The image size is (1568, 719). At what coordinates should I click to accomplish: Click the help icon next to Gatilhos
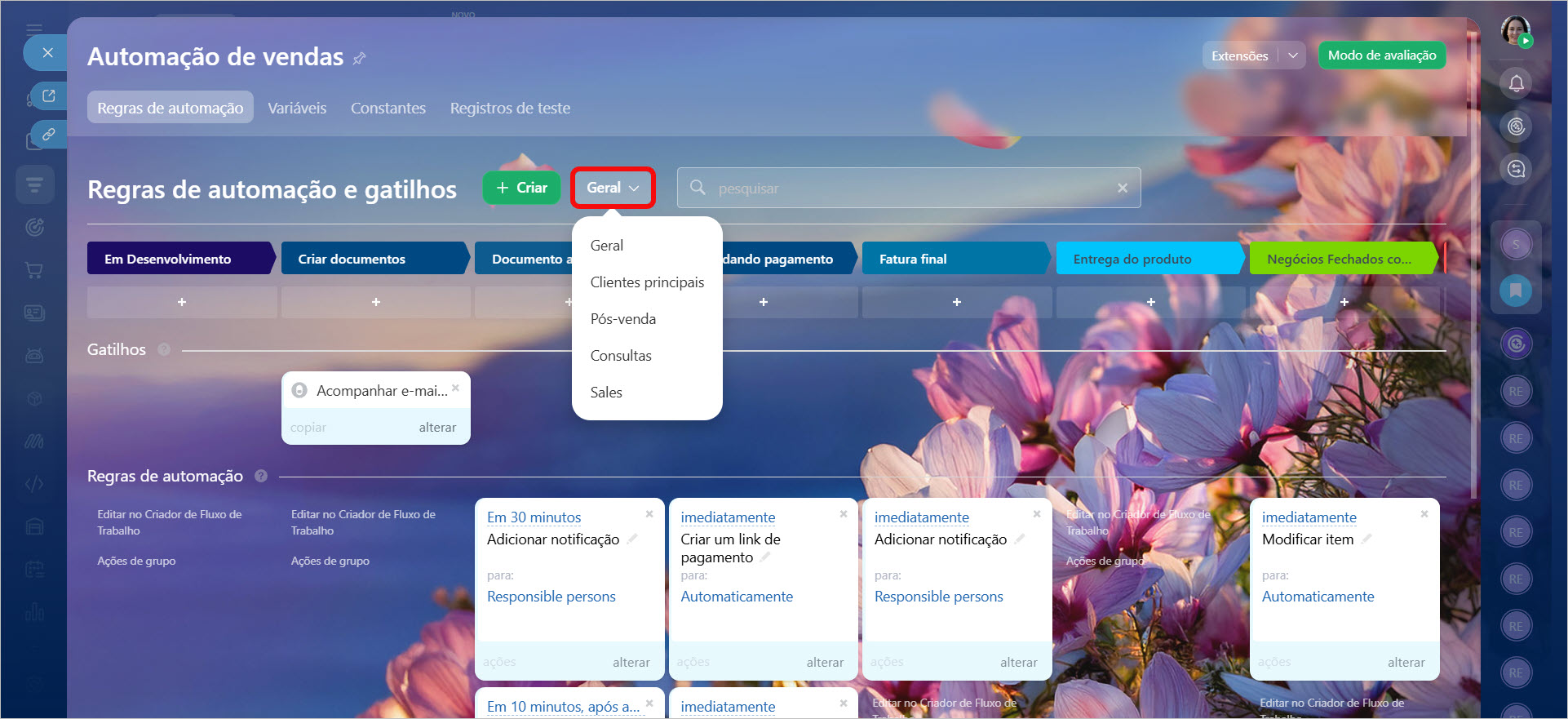click(164, 349)
